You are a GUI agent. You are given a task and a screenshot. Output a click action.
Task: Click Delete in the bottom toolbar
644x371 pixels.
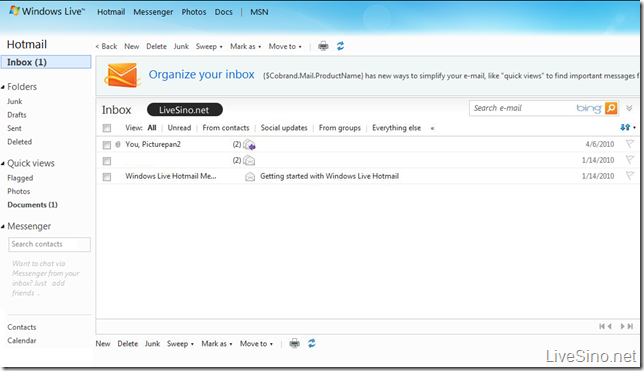click(128, 343)
